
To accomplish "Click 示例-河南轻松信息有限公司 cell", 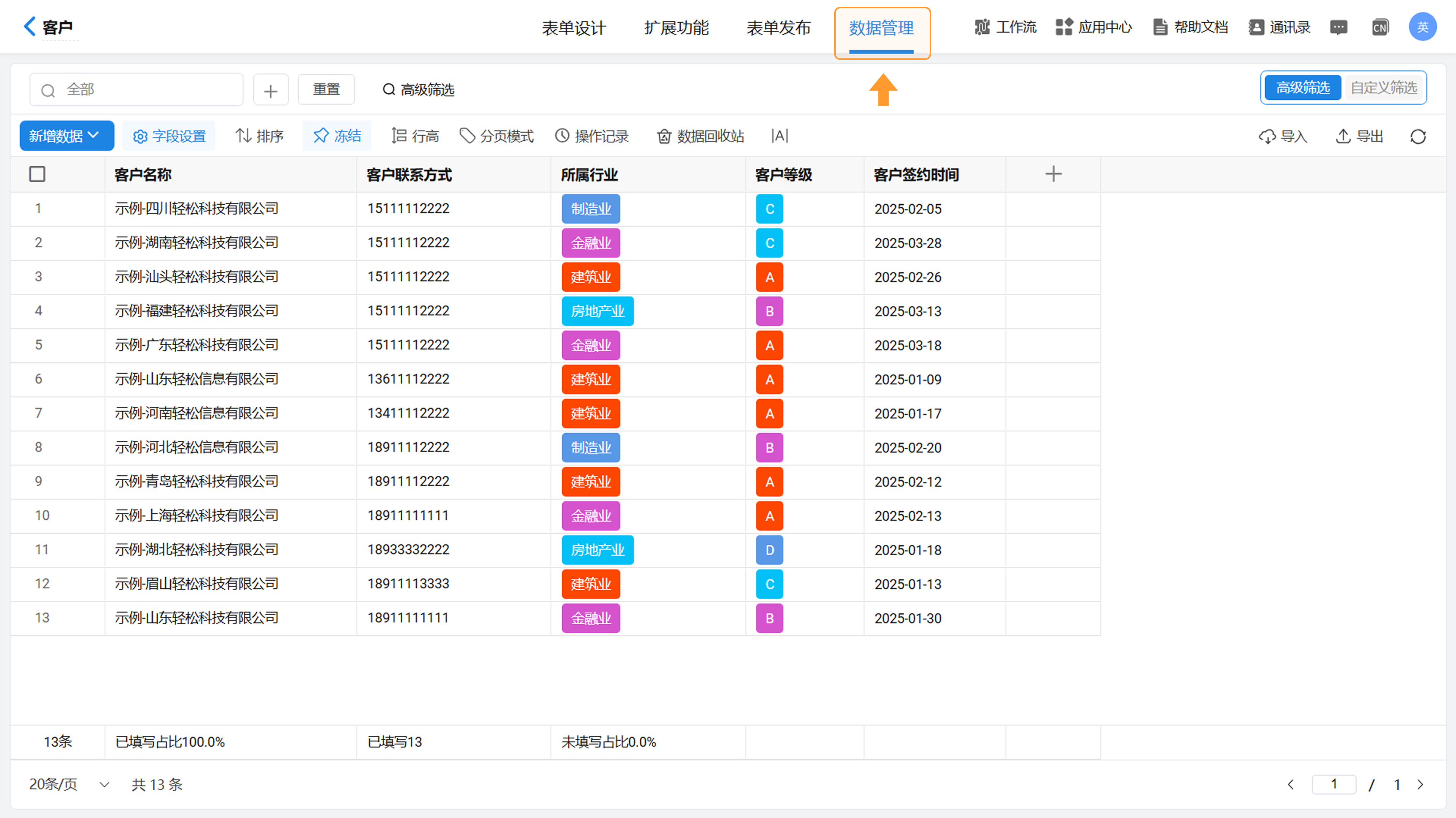I will [197, 414].
